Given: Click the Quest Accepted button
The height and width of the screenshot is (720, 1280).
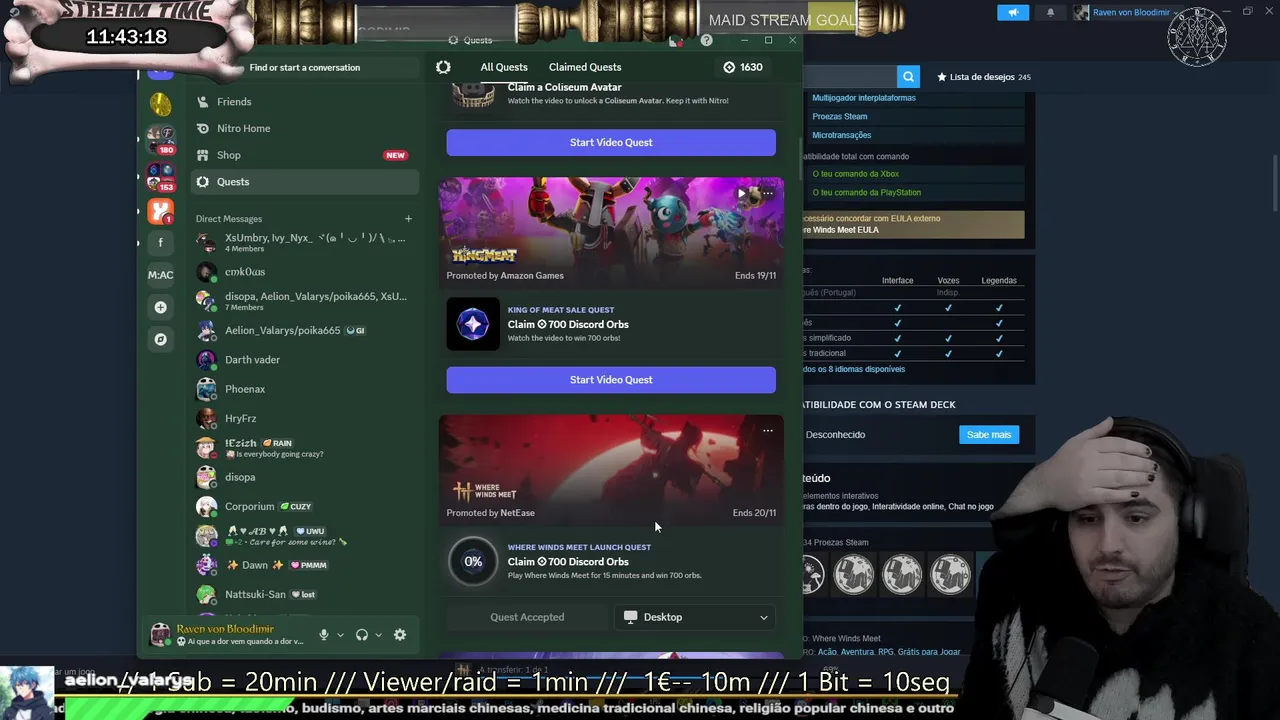Looking at the screenshot, I should coord(527,617).
